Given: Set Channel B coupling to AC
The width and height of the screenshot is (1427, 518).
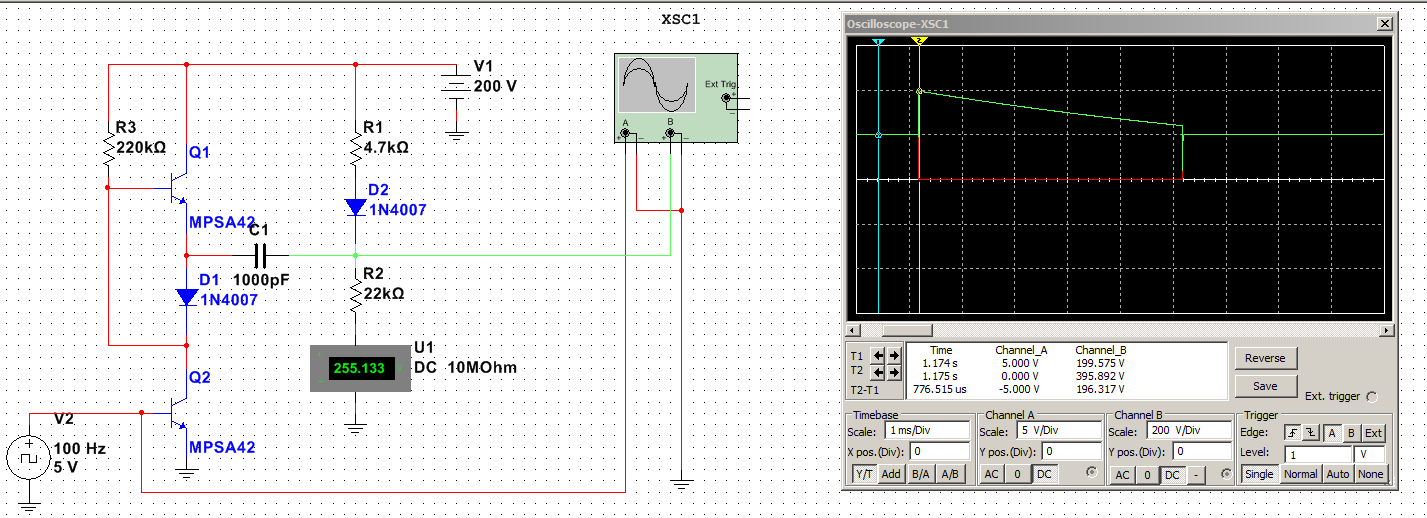Looking at the screenshot, I should [x=1122, y=474].
